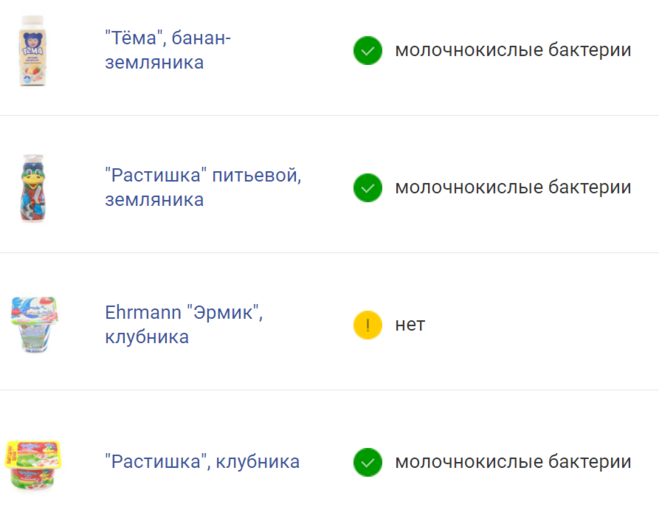Click "молочнокислые бактерии" next to Растишка питьевой
This screenshot has width=659, height=507.
click(x=513, y=187)
